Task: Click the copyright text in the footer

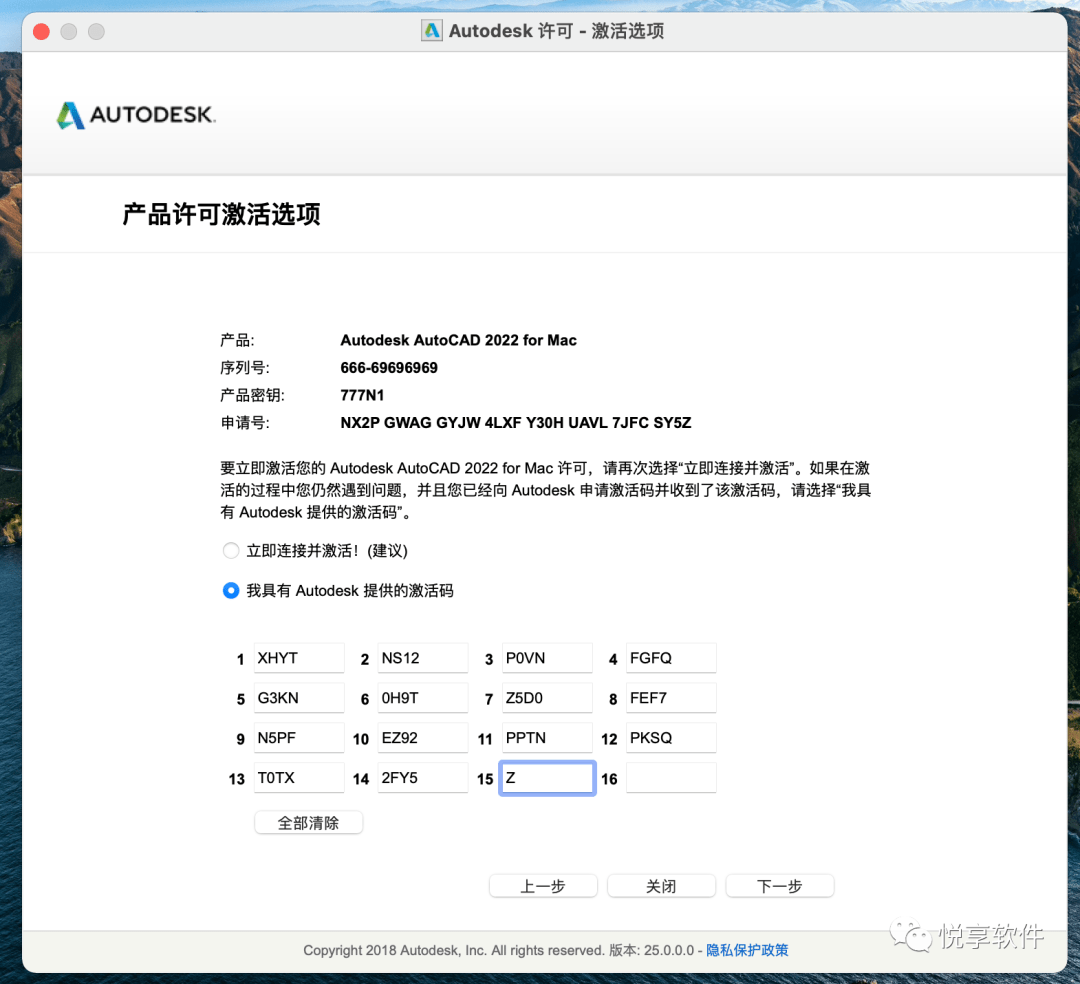Action: tap(454, 950)
